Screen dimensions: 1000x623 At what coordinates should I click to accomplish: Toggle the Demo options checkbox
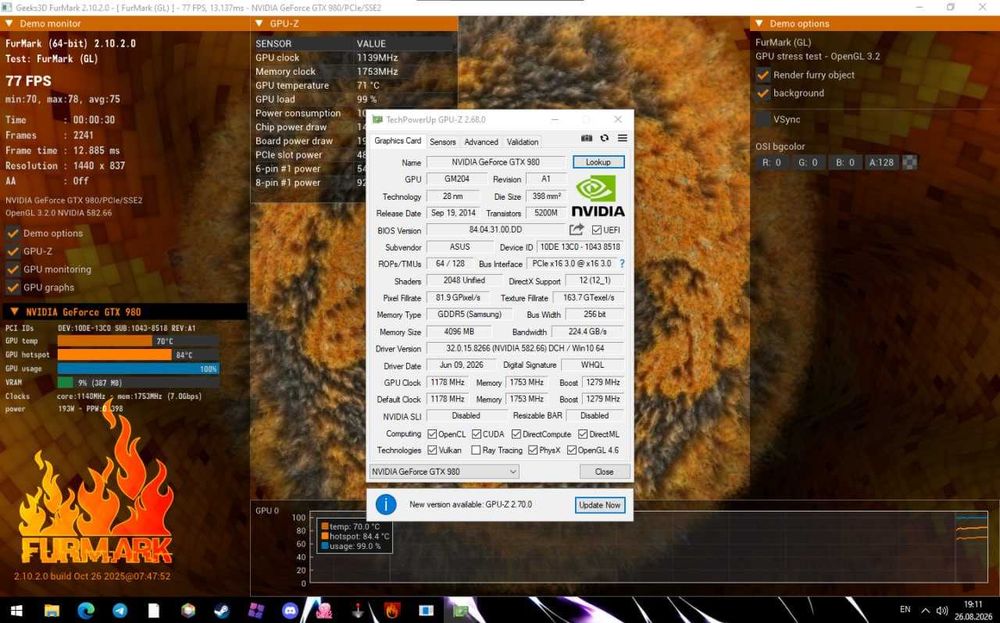tap(13, 233)
